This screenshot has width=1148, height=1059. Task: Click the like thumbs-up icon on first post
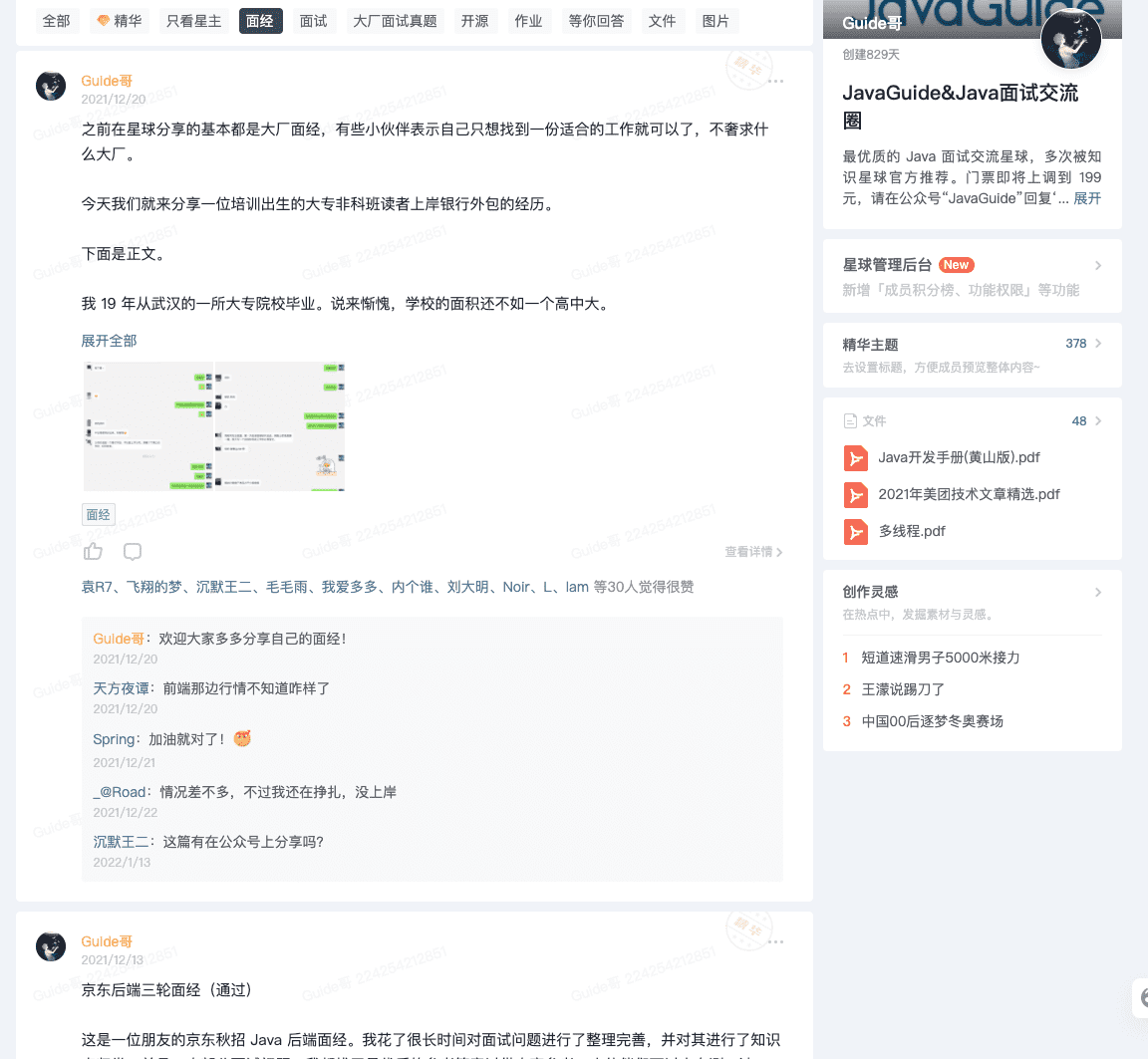point(93,551)
